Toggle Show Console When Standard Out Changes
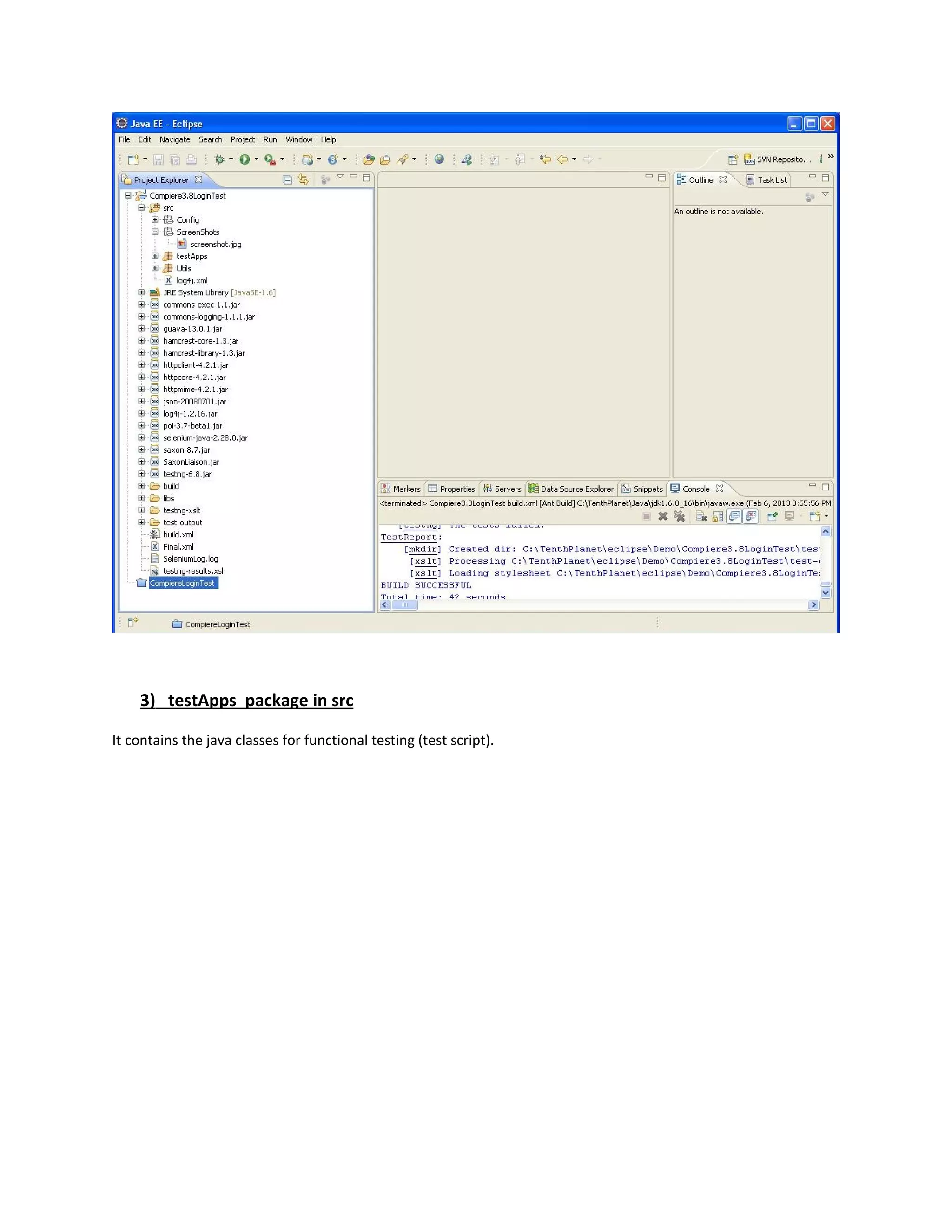 [x=734, y=516]
